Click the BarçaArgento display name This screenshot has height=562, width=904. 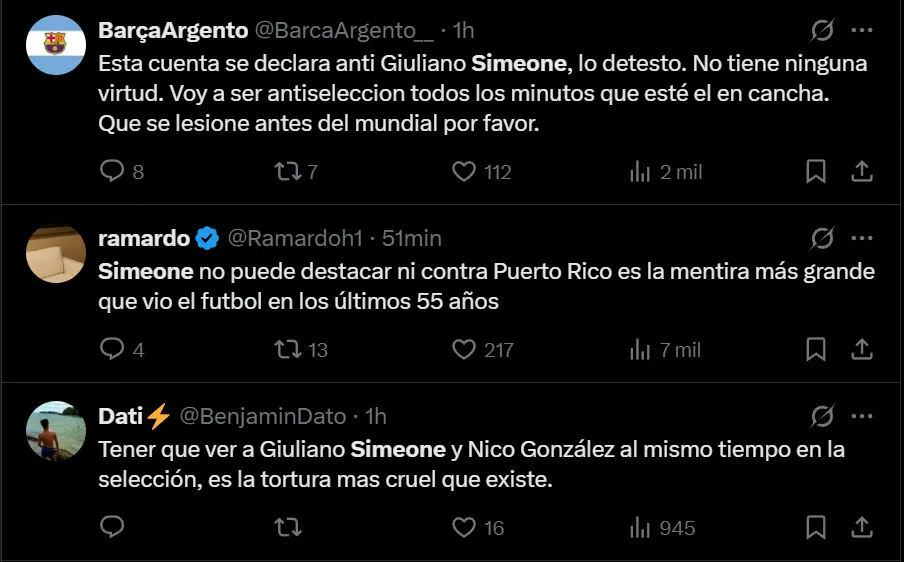click(173, 31)
